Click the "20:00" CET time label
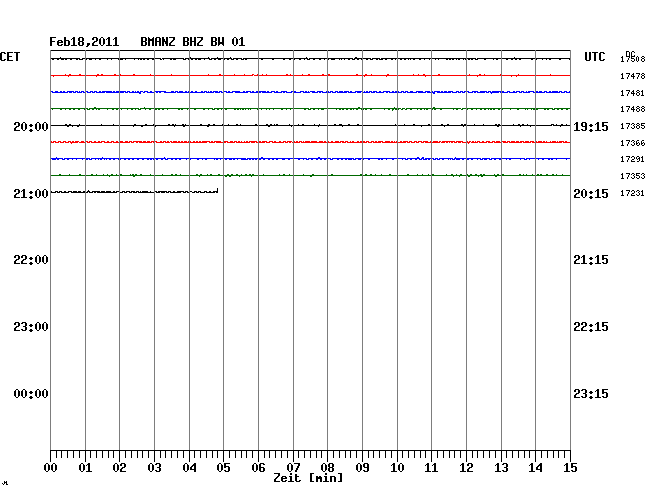The height and width of the screenshot is (494, 650). click(x=31, y=126)
